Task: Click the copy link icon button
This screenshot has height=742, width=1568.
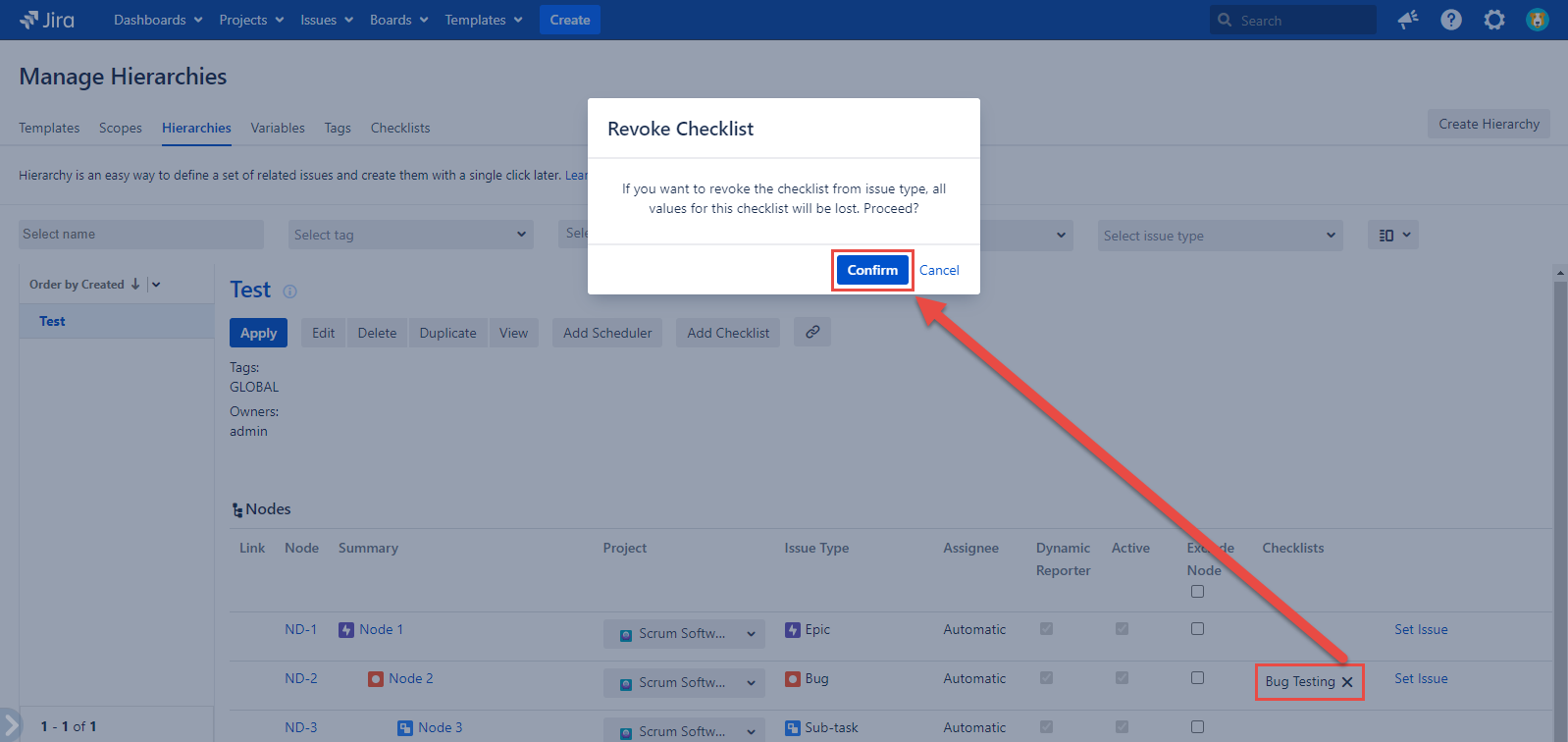Action: (x=812, y=333)
